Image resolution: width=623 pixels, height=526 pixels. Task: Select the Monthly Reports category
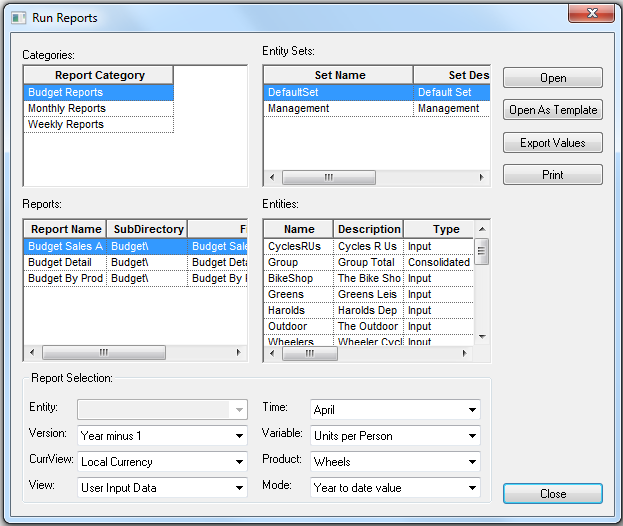99,108
